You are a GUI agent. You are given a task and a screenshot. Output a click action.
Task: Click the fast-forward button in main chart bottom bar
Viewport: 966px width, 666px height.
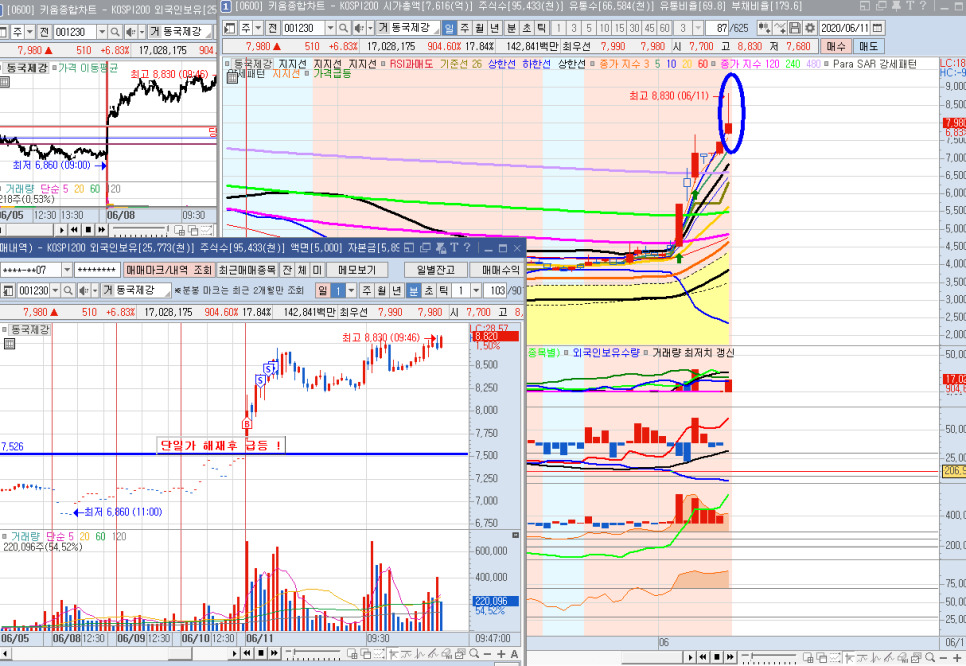tap(730, 657)
